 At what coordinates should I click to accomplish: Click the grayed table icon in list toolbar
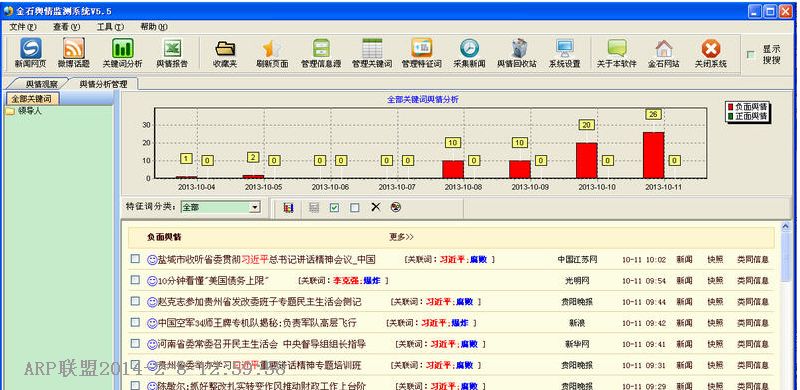[314, 208]
